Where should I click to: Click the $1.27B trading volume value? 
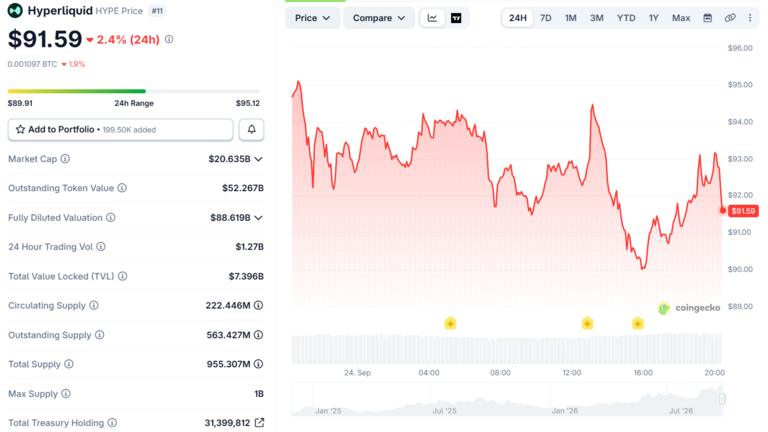tap(249, 246)
